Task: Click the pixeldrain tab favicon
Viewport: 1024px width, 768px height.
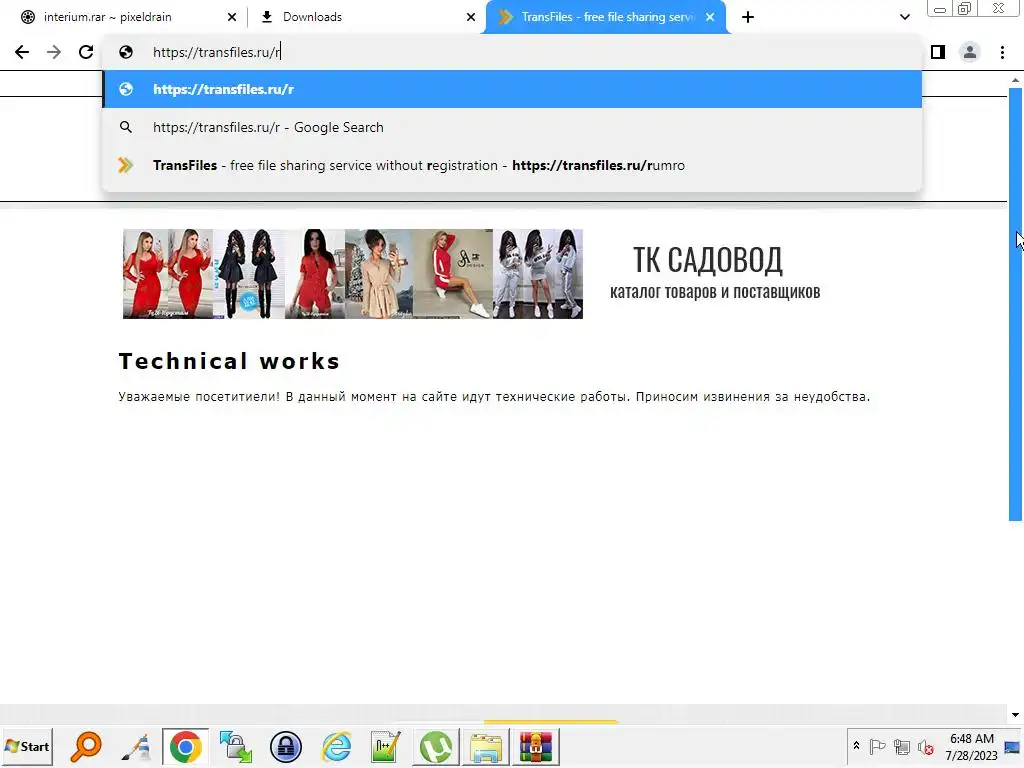Action: click(x=28, y=18)
